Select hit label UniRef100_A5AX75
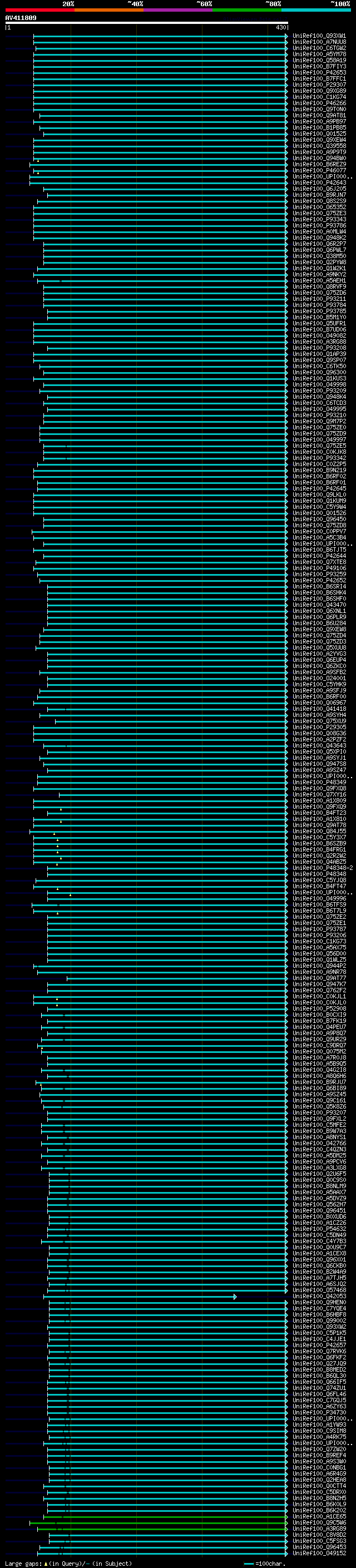 point(319,947)
